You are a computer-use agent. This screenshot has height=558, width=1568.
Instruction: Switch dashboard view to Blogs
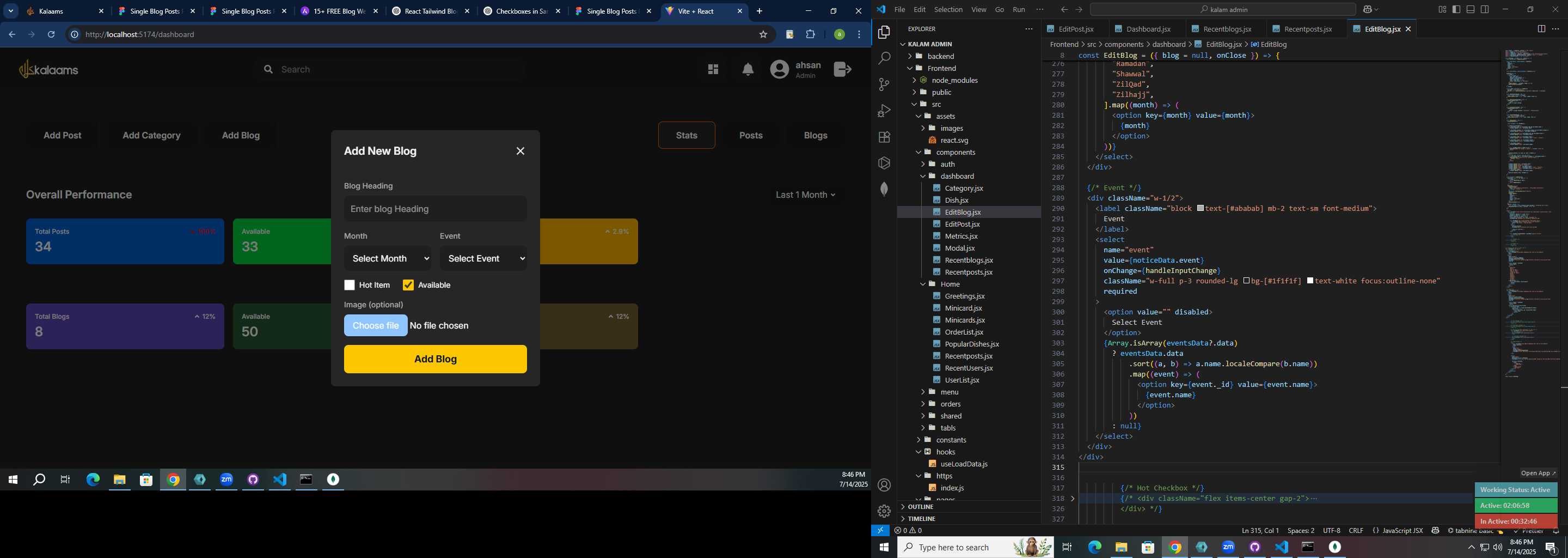(815, 135)
